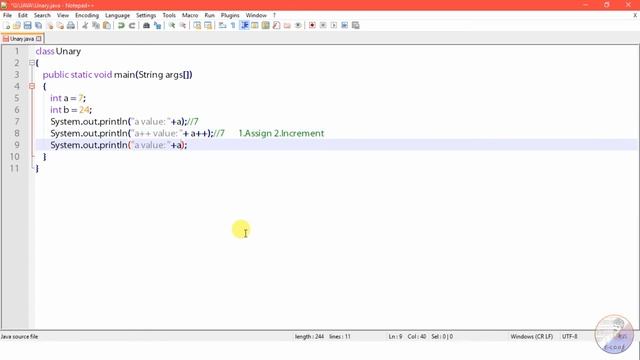Image resolution: width=640 pixels, height=360 pixels.
Task: Collapse the main method fold marker on line 4
Action: pos(32,86)
